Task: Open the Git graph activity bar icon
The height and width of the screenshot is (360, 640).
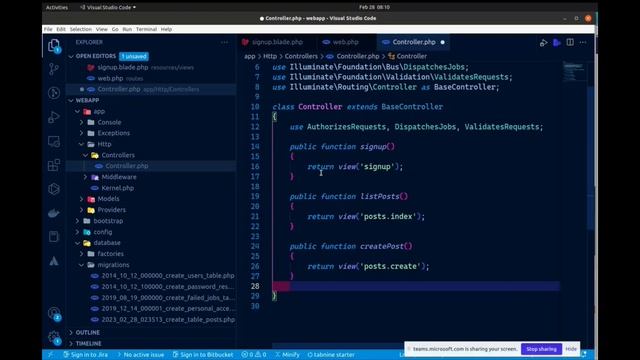Action: point(54,93)
